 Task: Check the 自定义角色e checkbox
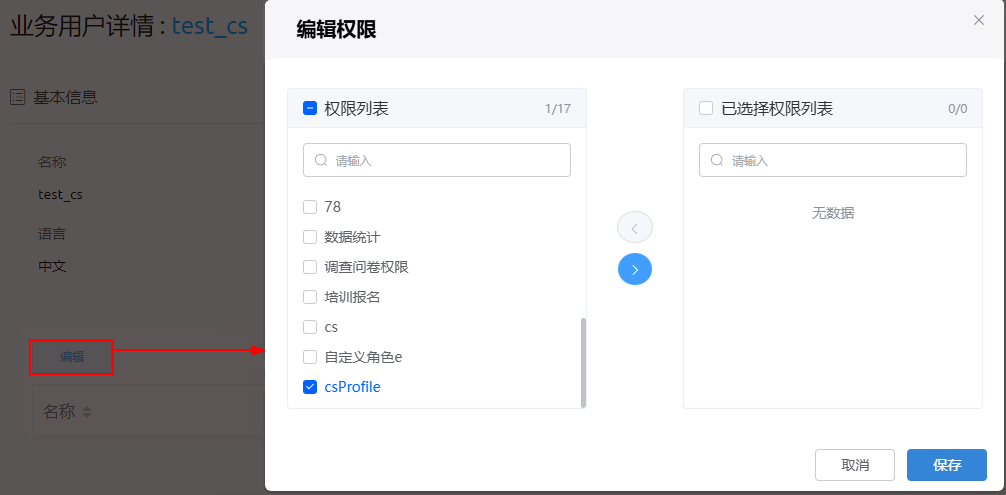(310, 357)
